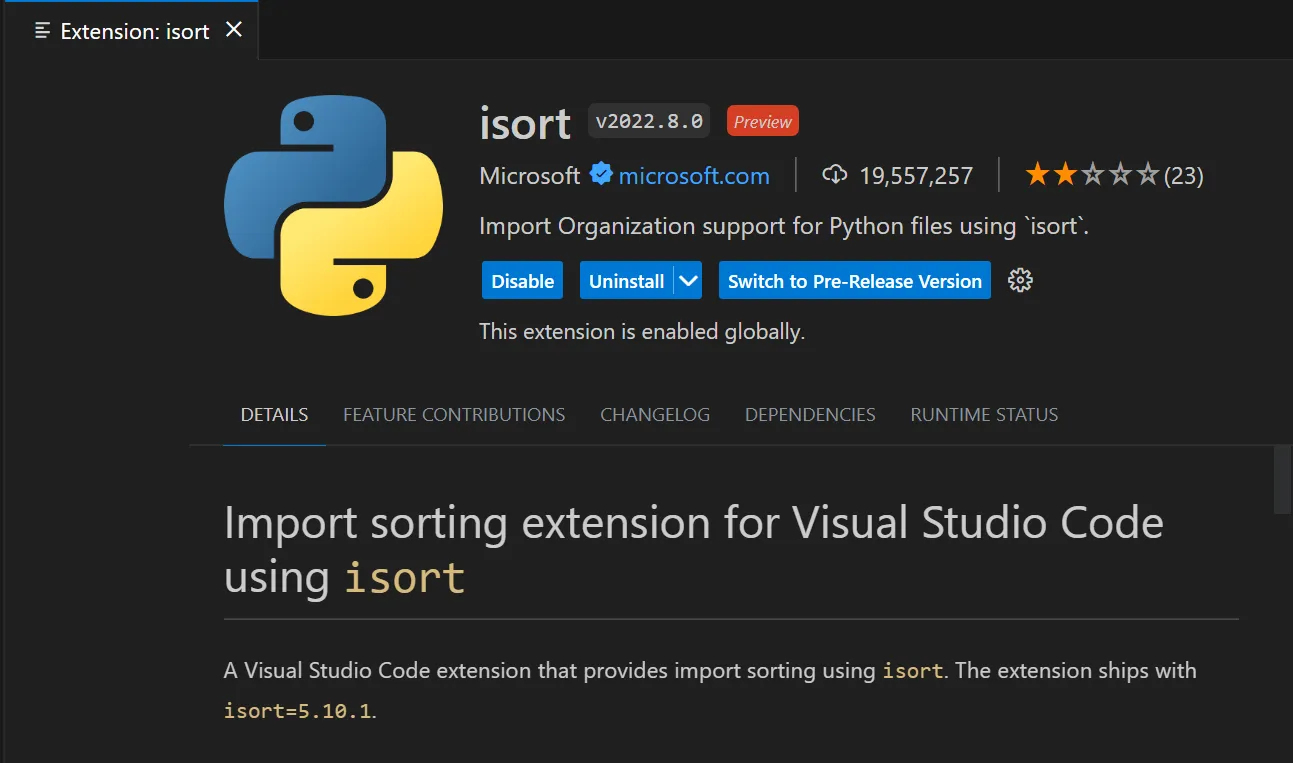Click the download count cloud icon

click(x=835, y=173)
